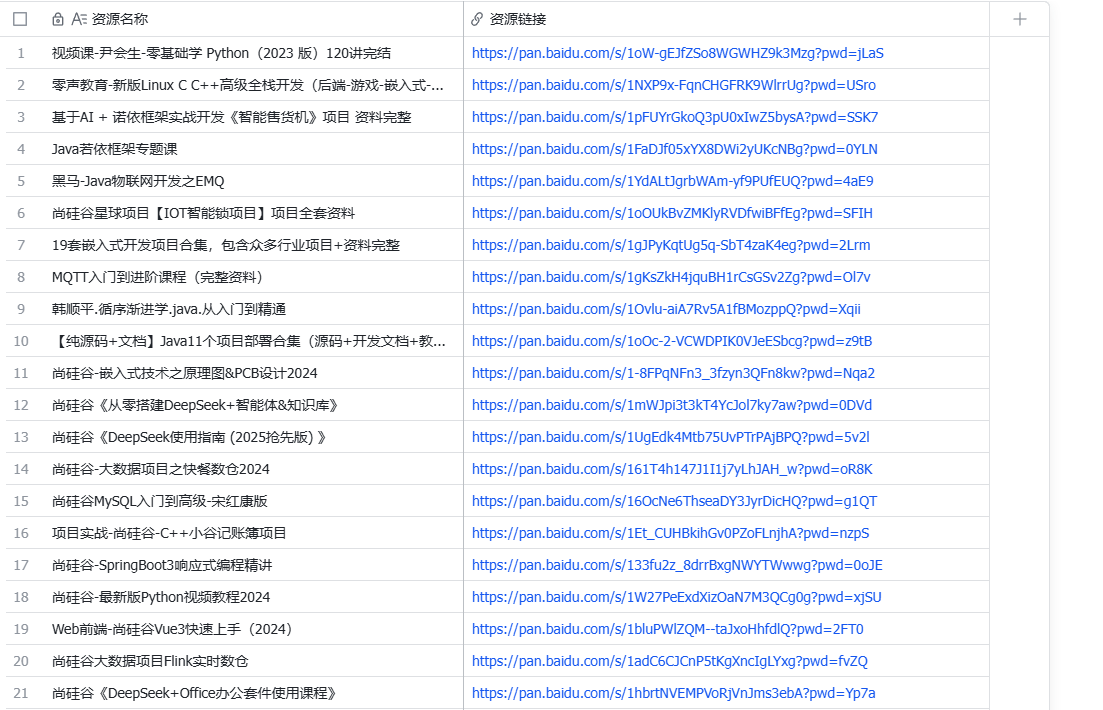Click the lock icon beside 资源名称 header
This screenshot has width=1103, height=710.
tap(58, 19)
